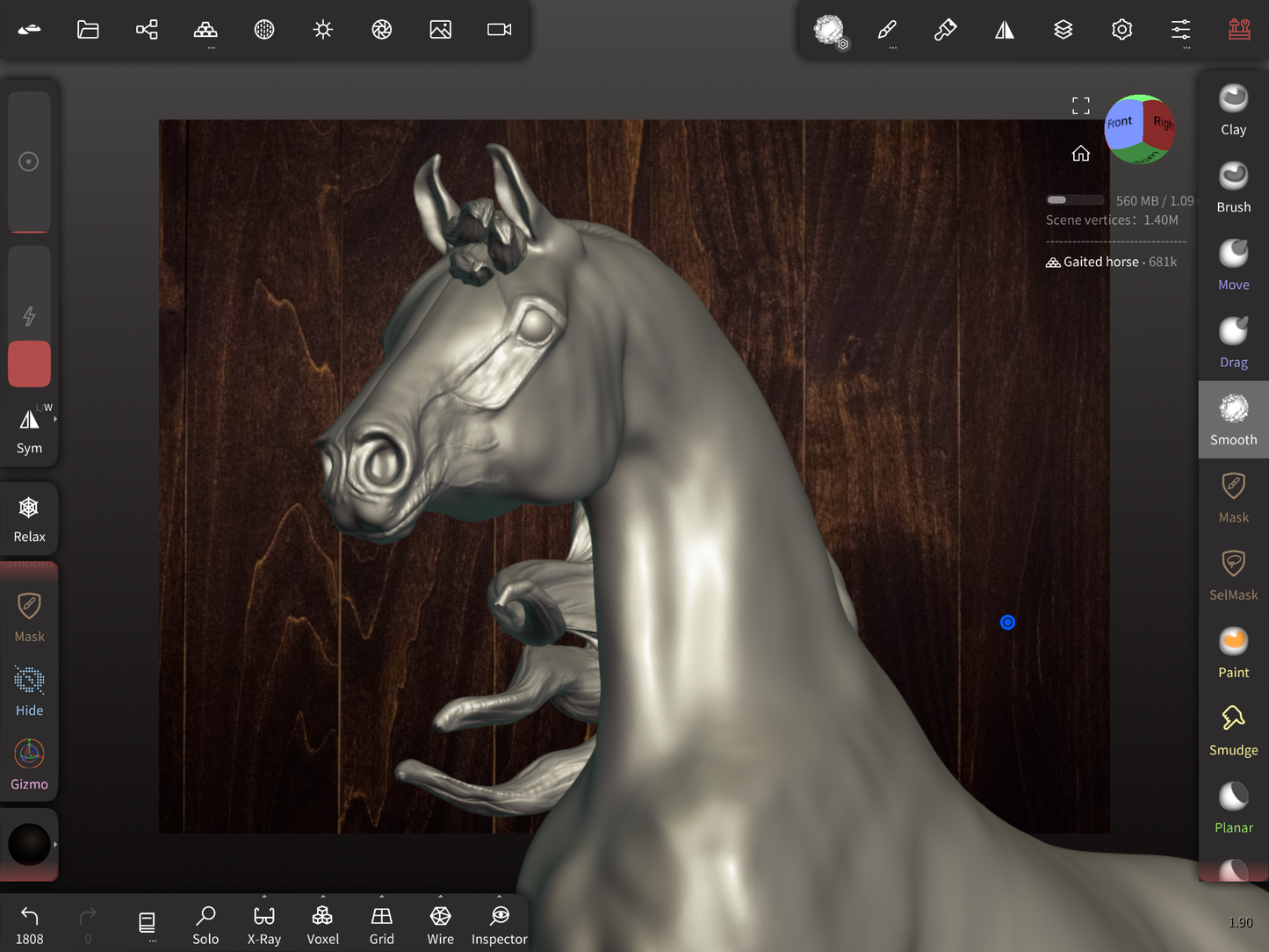The image size is (1269, 952).
Task: Toggle the Grid display
Action: point(381,925)
